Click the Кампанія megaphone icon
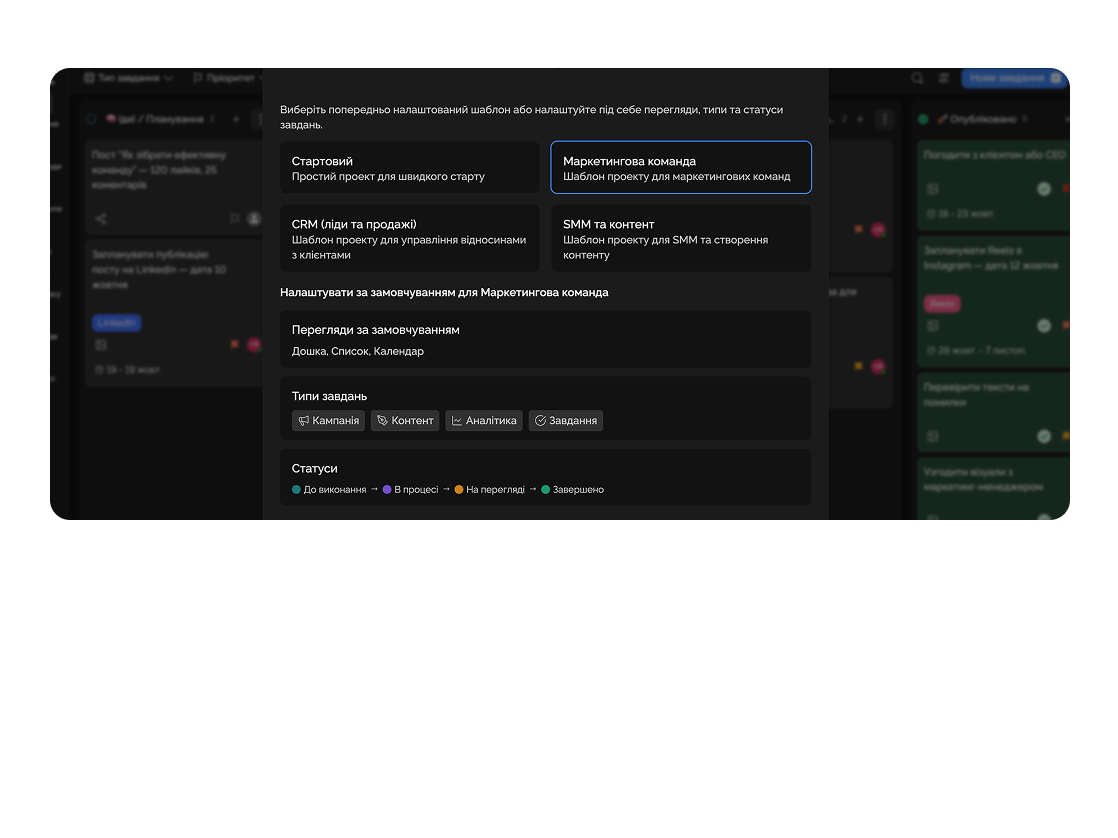This screenshot has width=1118, height=838. click(x=303, y=421)
